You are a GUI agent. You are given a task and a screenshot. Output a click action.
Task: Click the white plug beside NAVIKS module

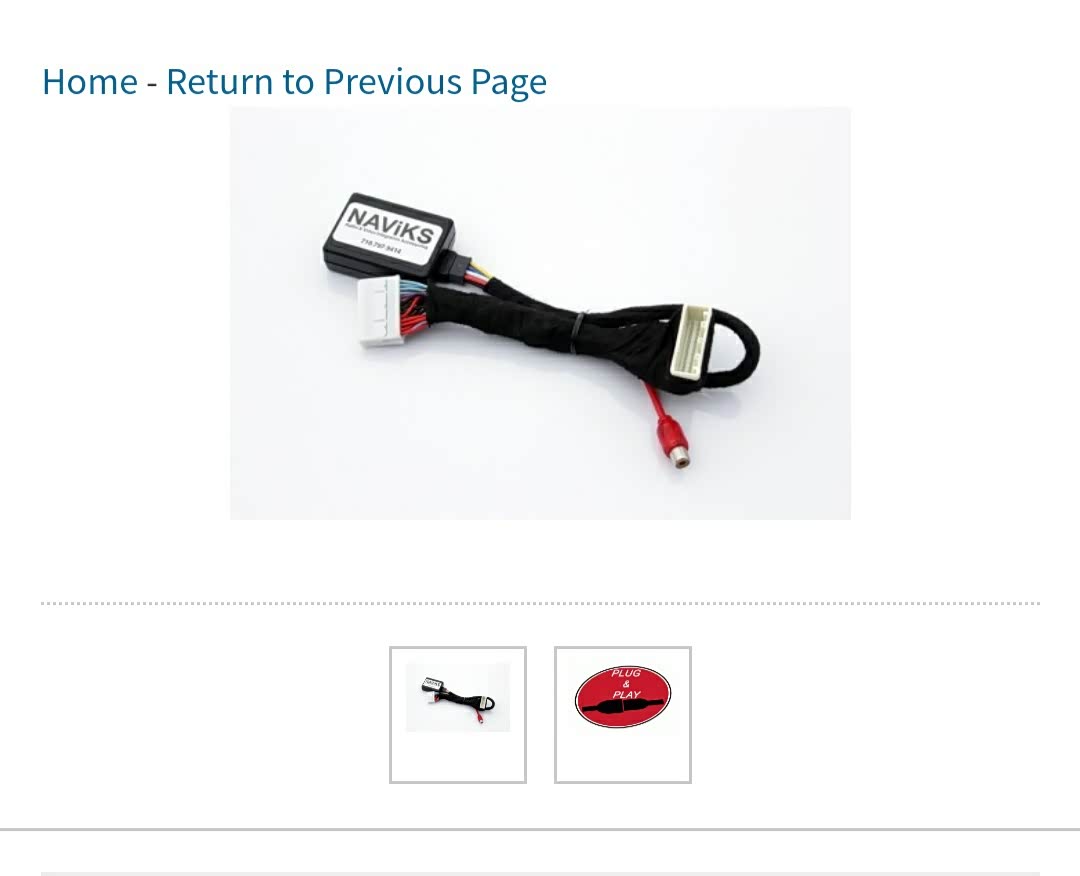380,311
